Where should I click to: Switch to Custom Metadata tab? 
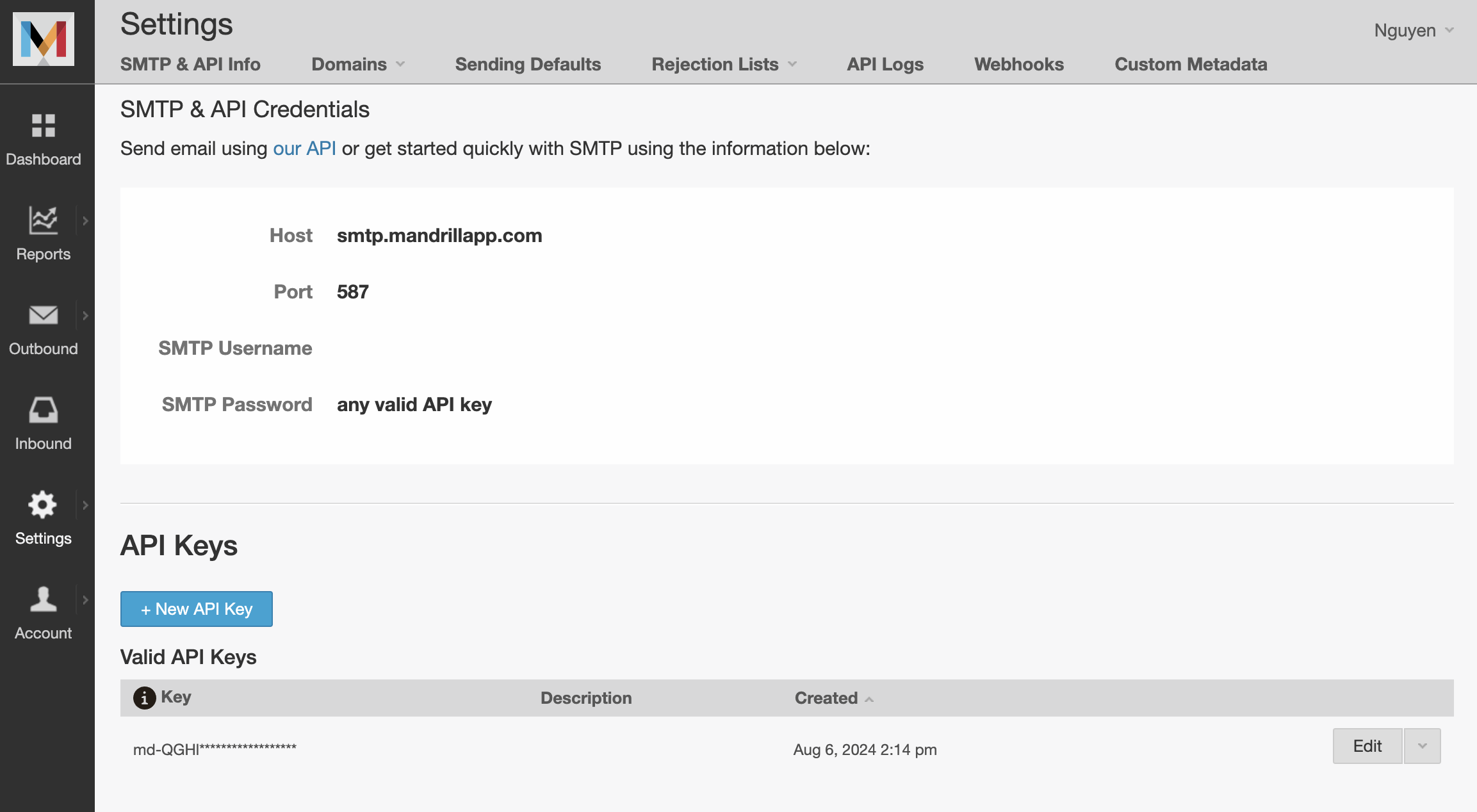pos(1191,64)
